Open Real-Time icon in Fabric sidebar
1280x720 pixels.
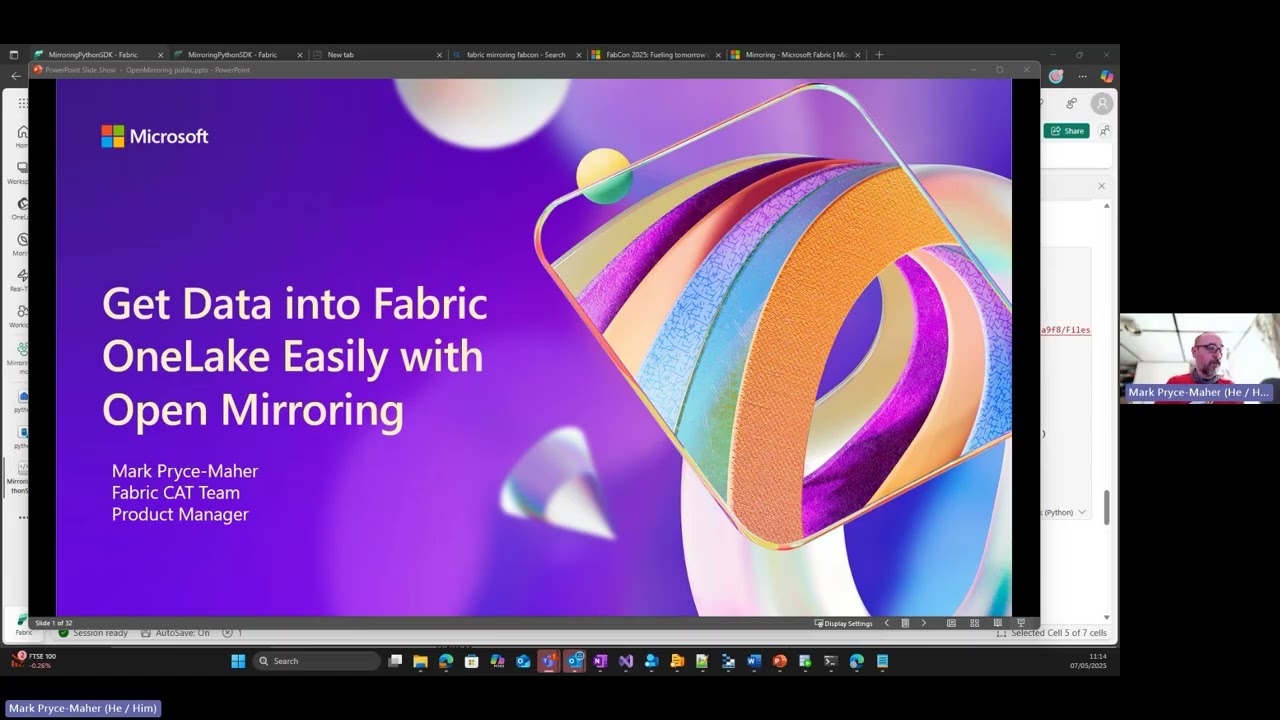pyautogui.click(x=22, y=280)
